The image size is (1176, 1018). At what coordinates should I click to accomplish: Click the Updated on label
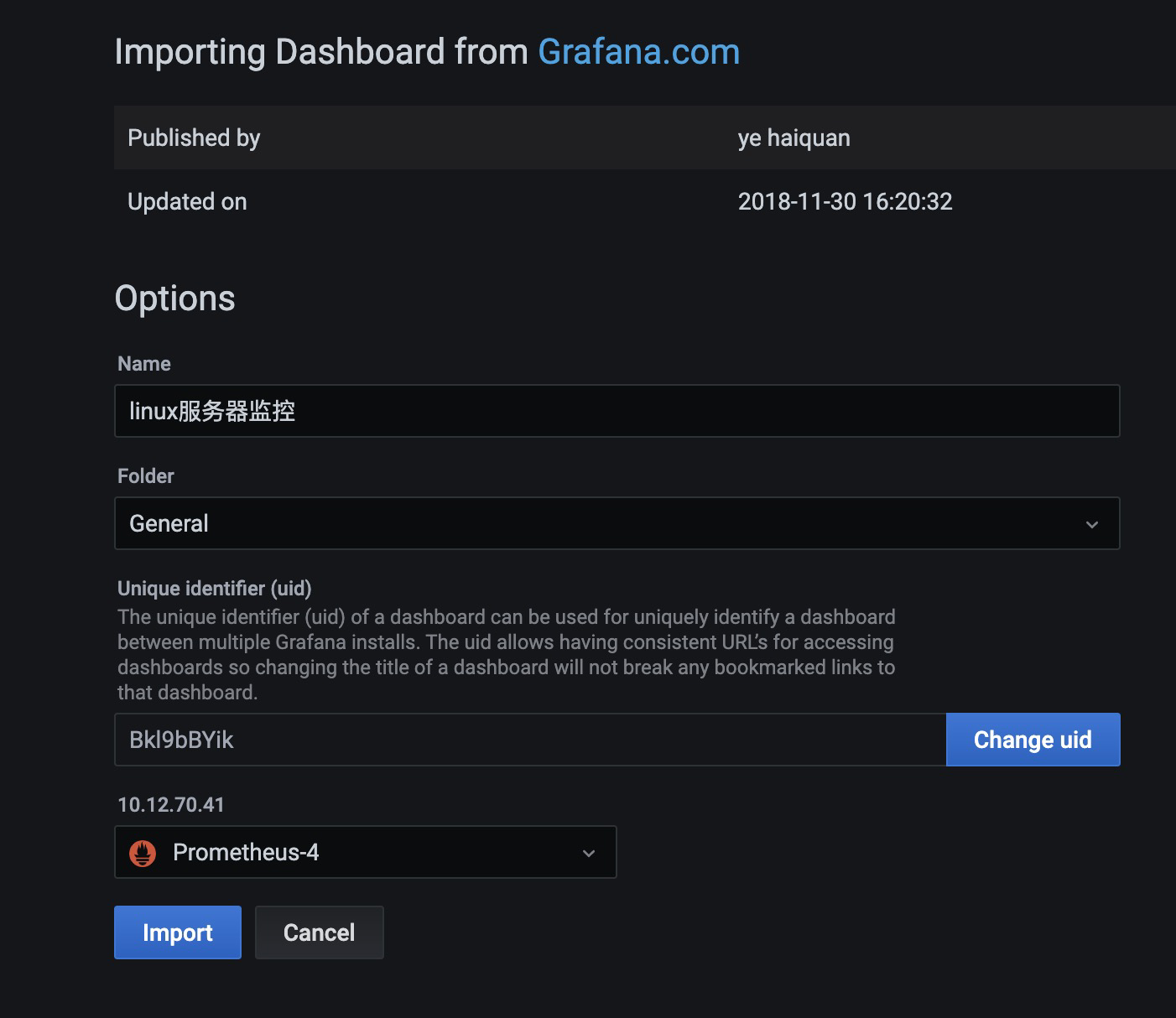click(x=187, y=201)
